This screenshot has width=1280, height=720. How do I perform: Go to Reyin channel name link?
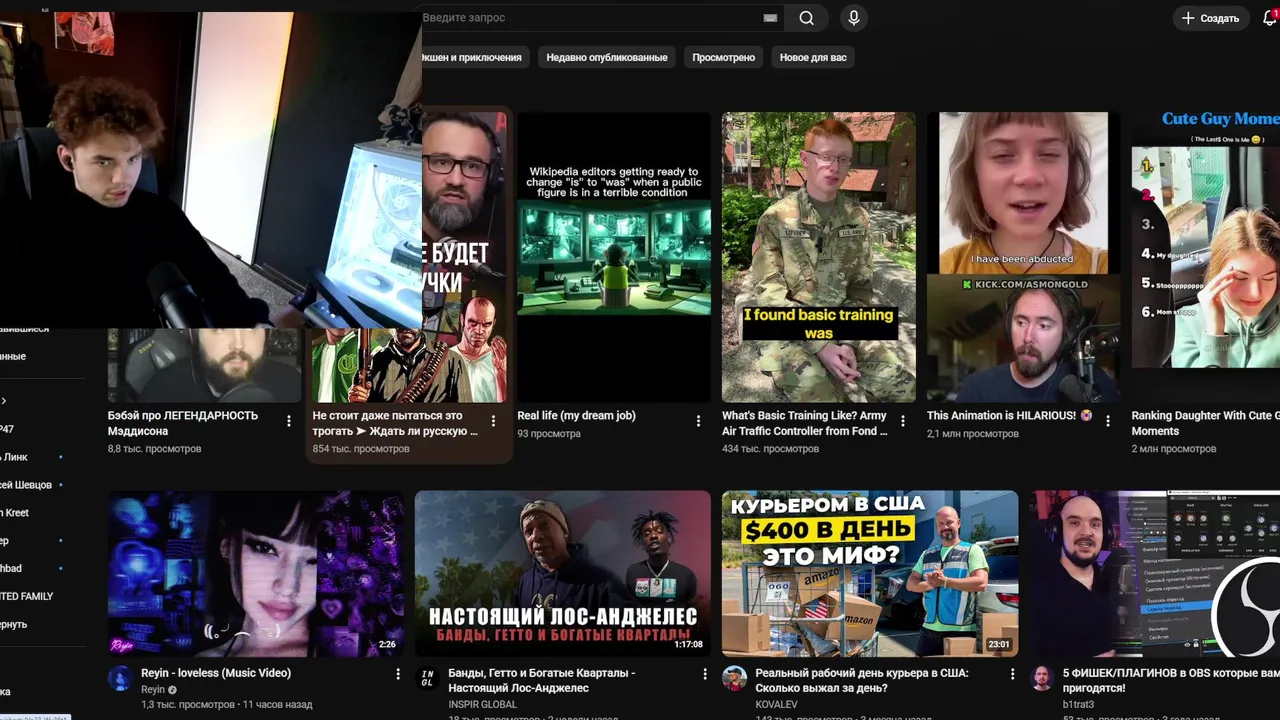click(153, 690)
